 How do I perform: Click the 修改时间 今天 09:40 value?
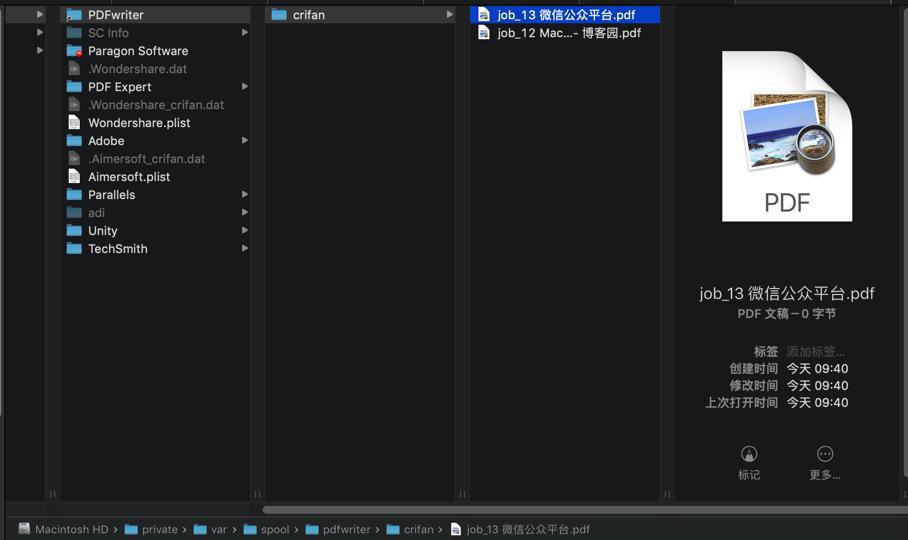tap(817, 385)
